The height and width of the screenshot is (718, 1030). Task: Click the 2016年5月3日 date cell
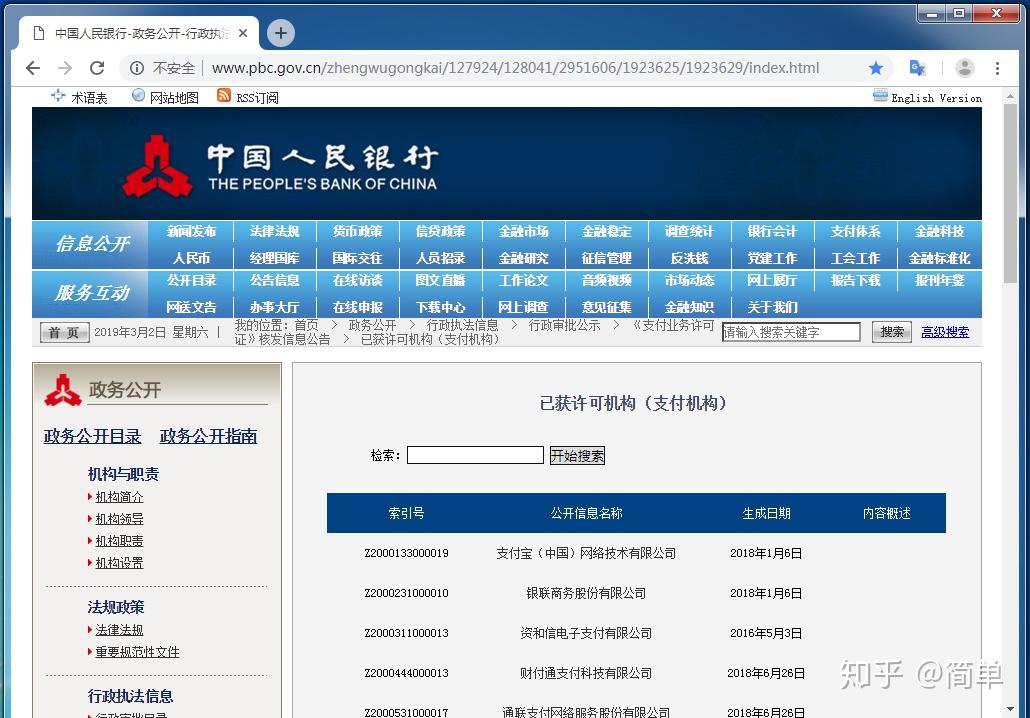766,633
